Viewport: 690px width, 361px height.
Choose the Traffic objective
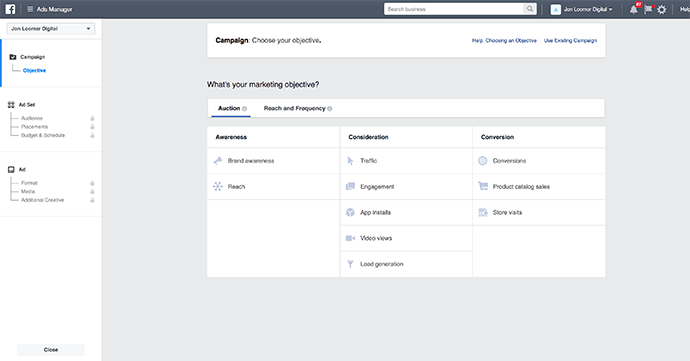tap(406, 161)
